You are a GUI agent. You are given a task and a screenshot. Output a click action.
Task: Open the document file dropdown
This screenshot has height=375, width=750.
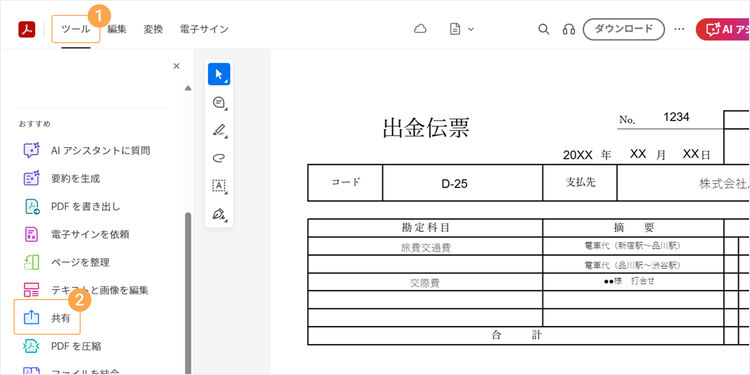pos(461,29)
